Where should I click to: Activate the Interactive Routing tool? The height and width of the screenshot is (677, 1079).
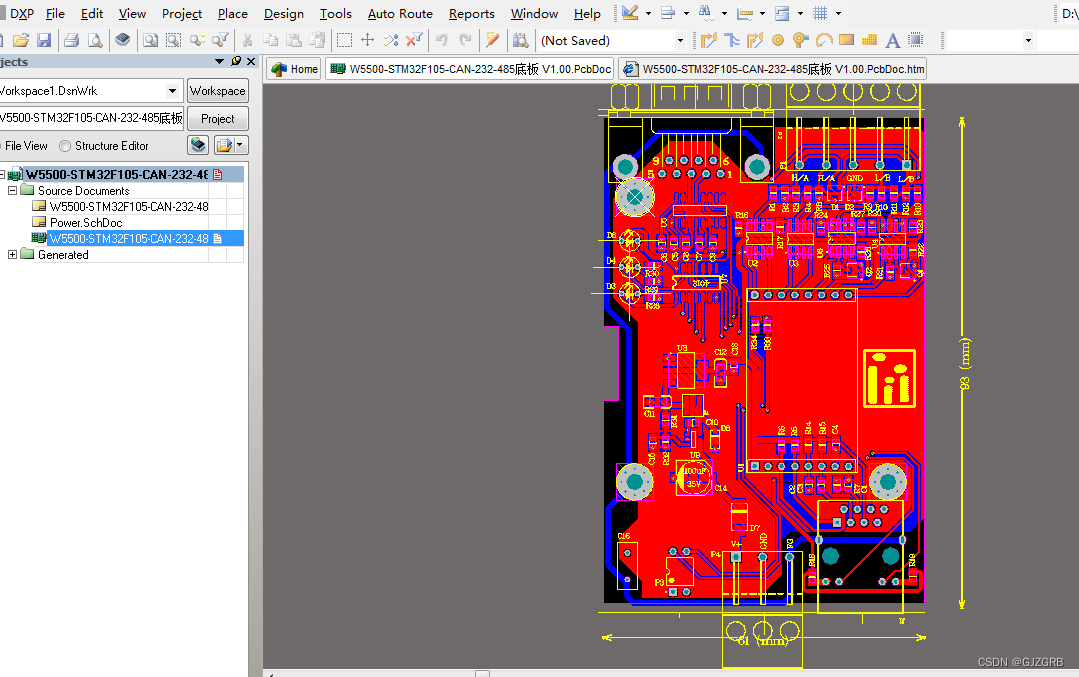pyautogui.click(x=709, y=40)
